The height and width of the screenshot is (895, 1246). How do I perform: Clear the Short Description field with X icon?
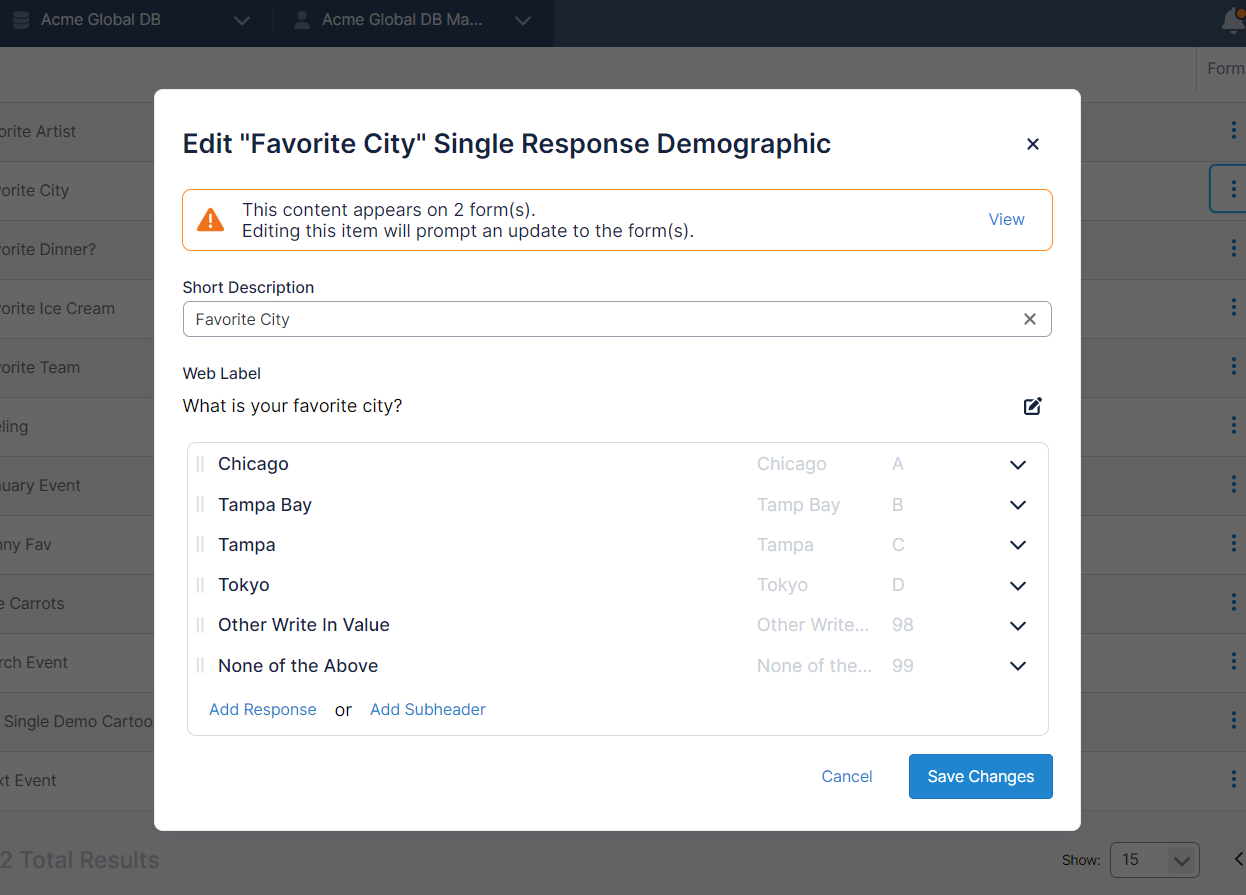1029,319
